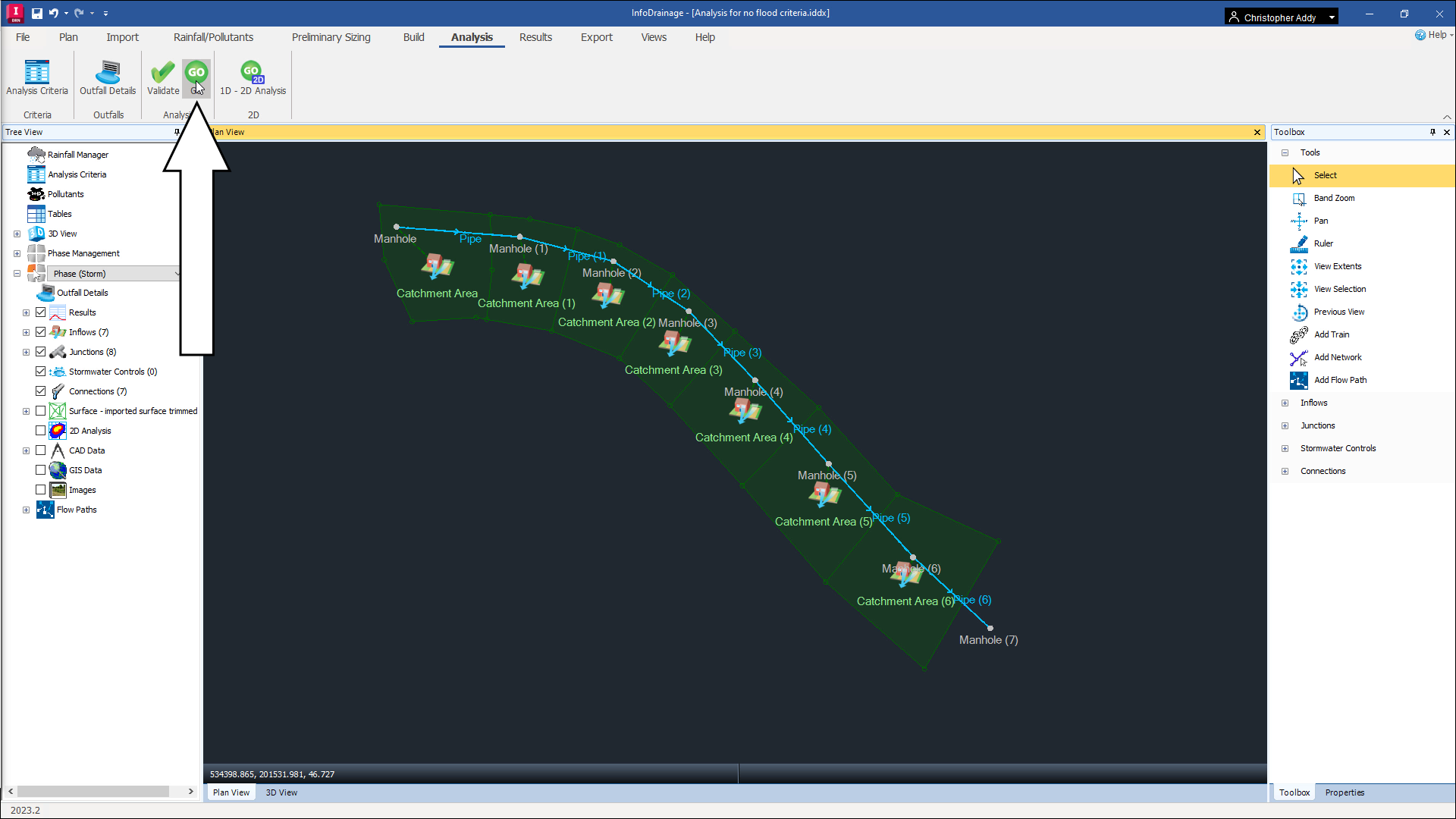
Task: Toggle the Surface imported surface trimmed checkbox
Action: [x=41, y=411]
